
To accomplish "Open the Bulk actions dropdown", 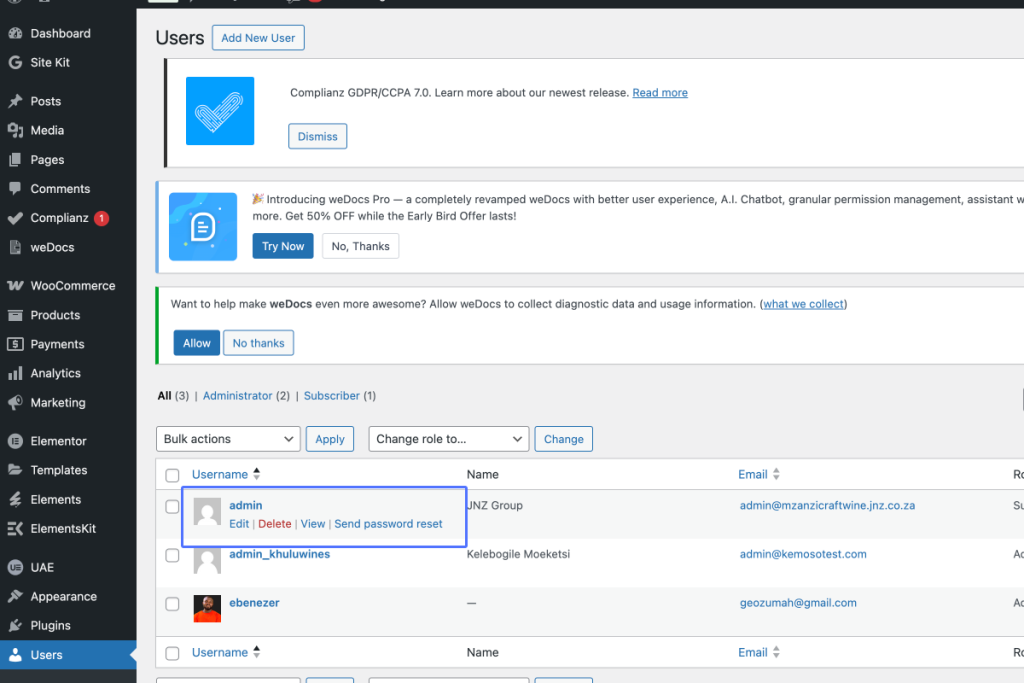I will point(228,439).
